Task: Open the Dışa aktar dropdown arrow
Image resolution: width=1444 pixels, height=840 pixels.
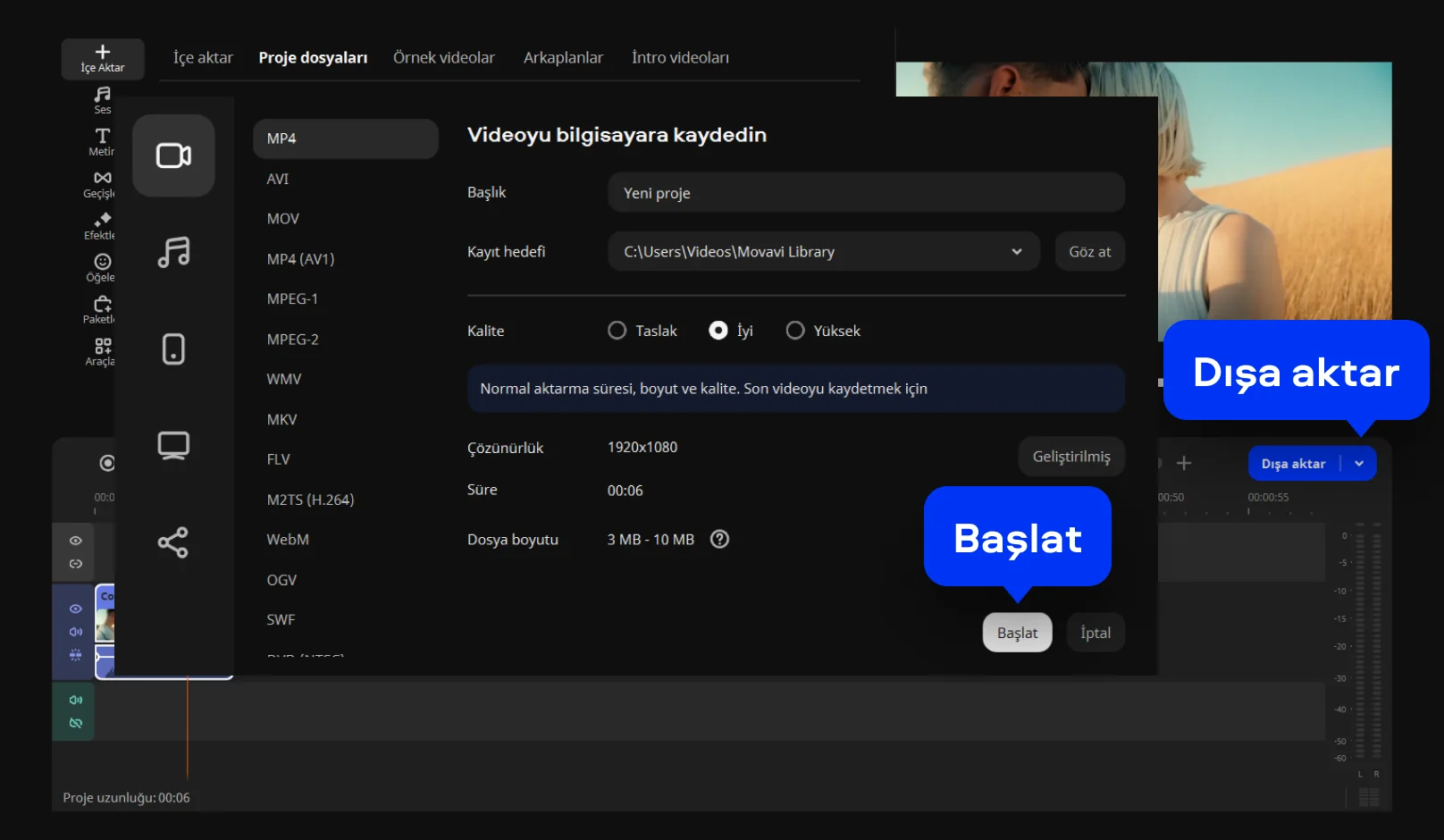Action: coord(1359,463)
